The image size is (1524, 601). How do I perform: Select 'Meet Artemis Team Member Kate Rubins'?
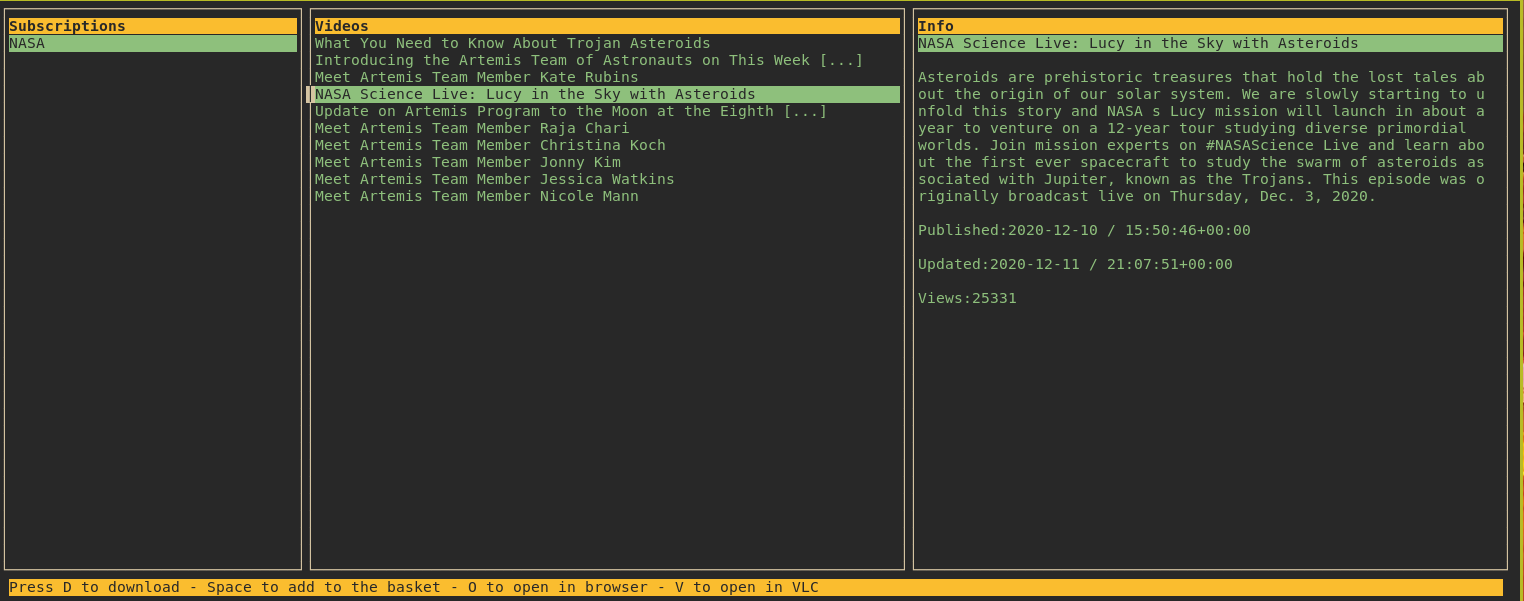476,78
